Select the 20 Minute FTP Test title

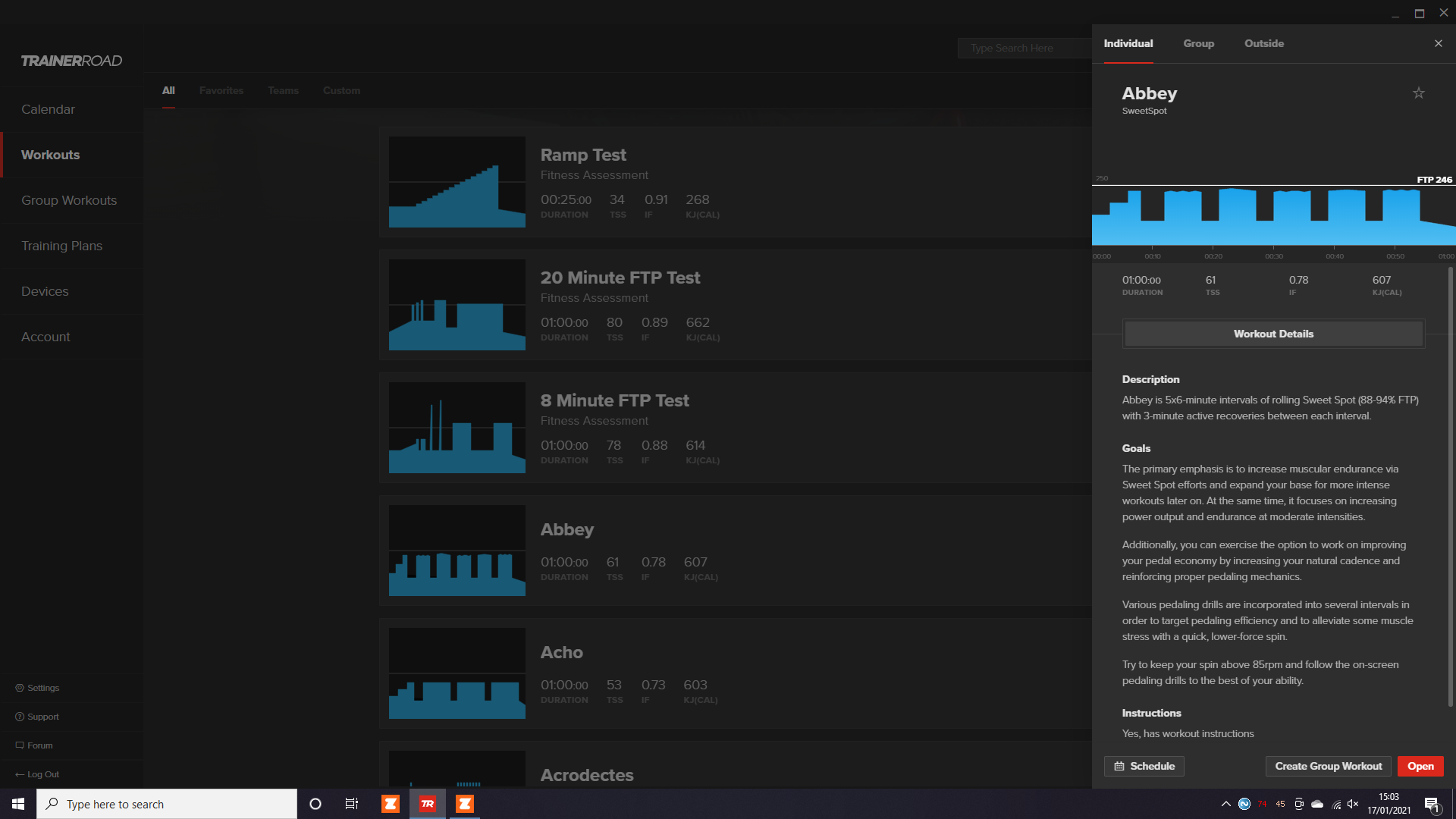[x=620, y=278]
